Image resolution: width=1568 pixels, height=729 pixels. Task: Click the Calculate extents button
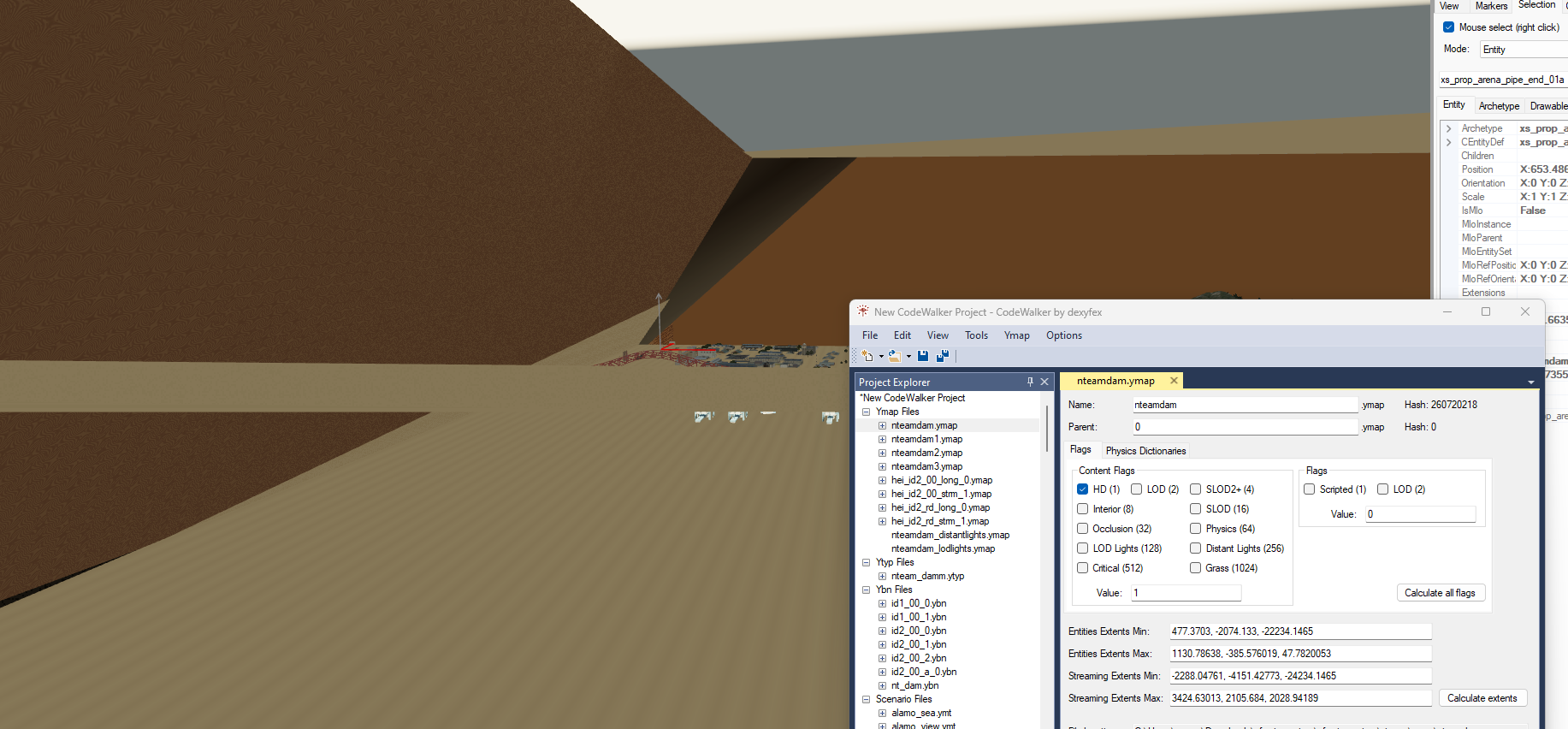1482,698
